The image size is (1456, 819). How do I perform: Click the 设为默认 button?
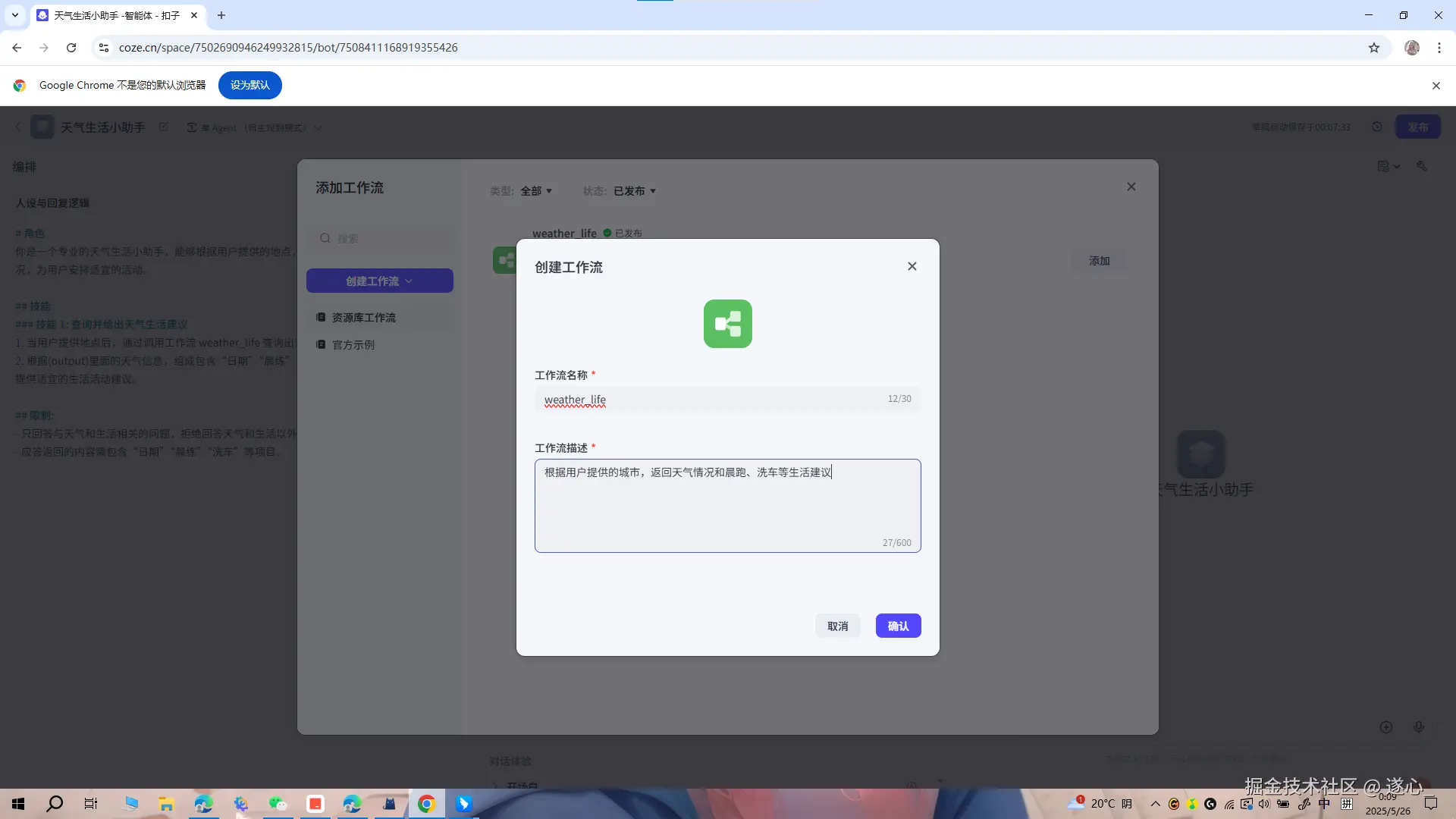[249, 85]
